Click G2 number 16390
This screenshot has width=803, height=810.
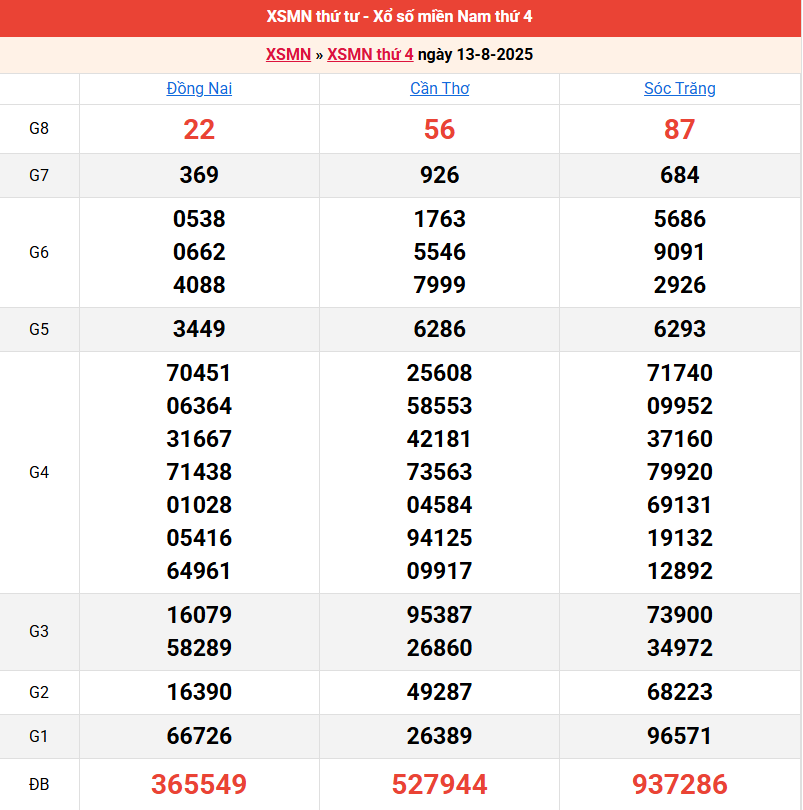tap(199, 692)
